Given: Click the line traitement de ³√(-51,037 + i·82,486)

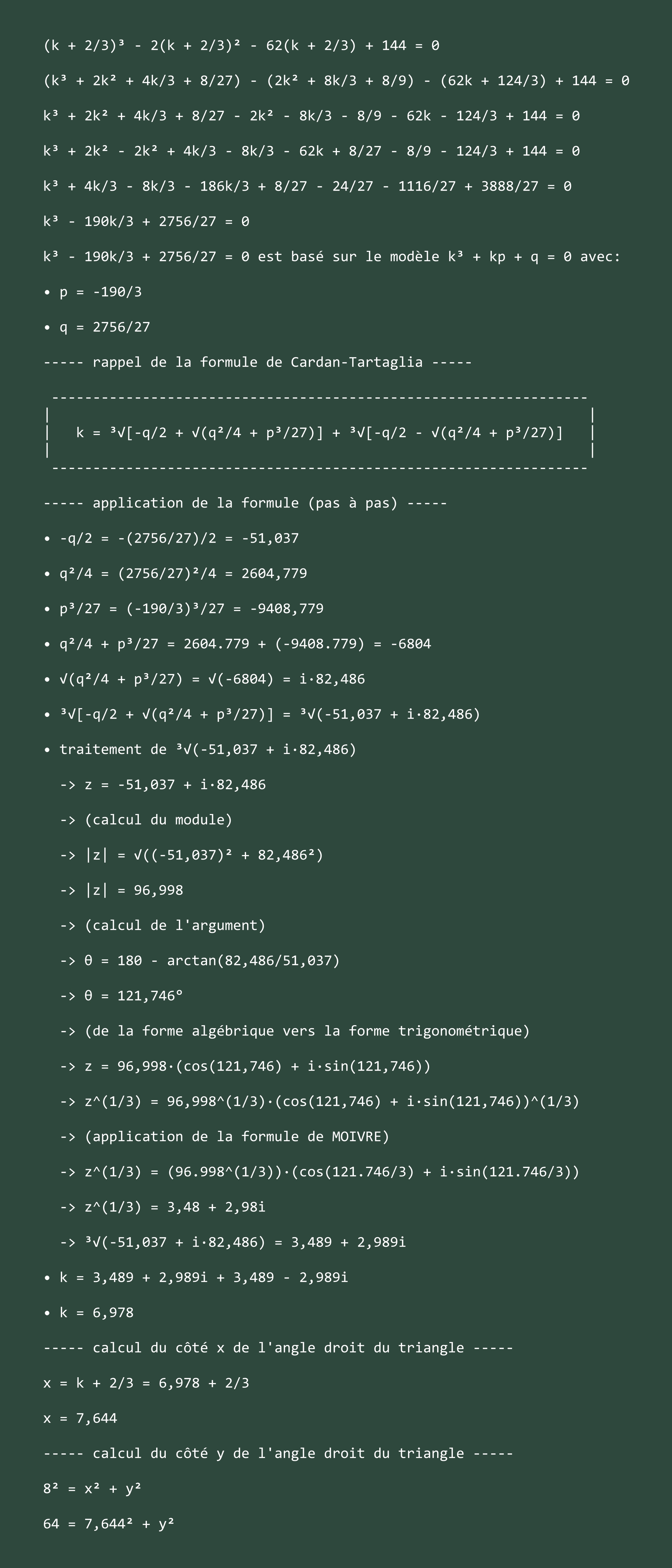Looking at the screenshot, I should pos(200,749).
